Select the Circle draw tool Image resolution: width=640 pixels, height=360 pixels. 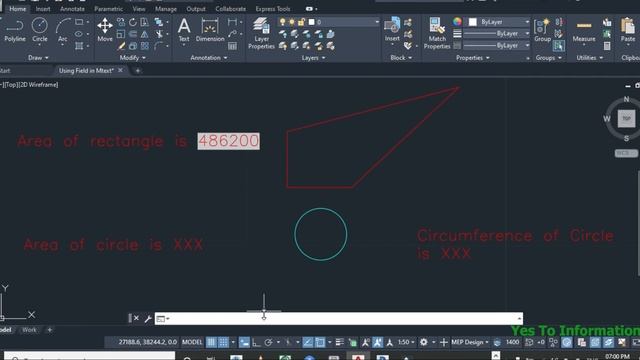tap(40, 30)
